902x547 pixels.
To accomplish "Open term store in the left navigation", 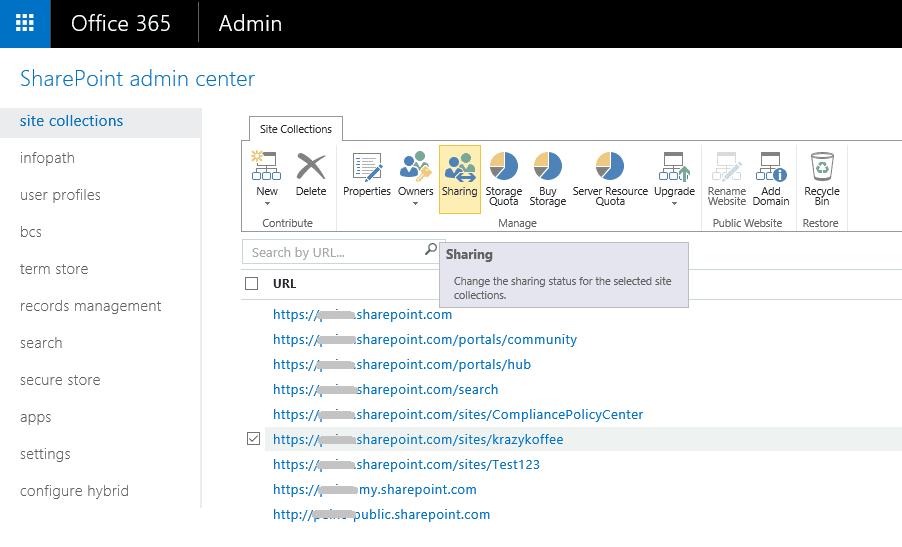I will 54,269.
